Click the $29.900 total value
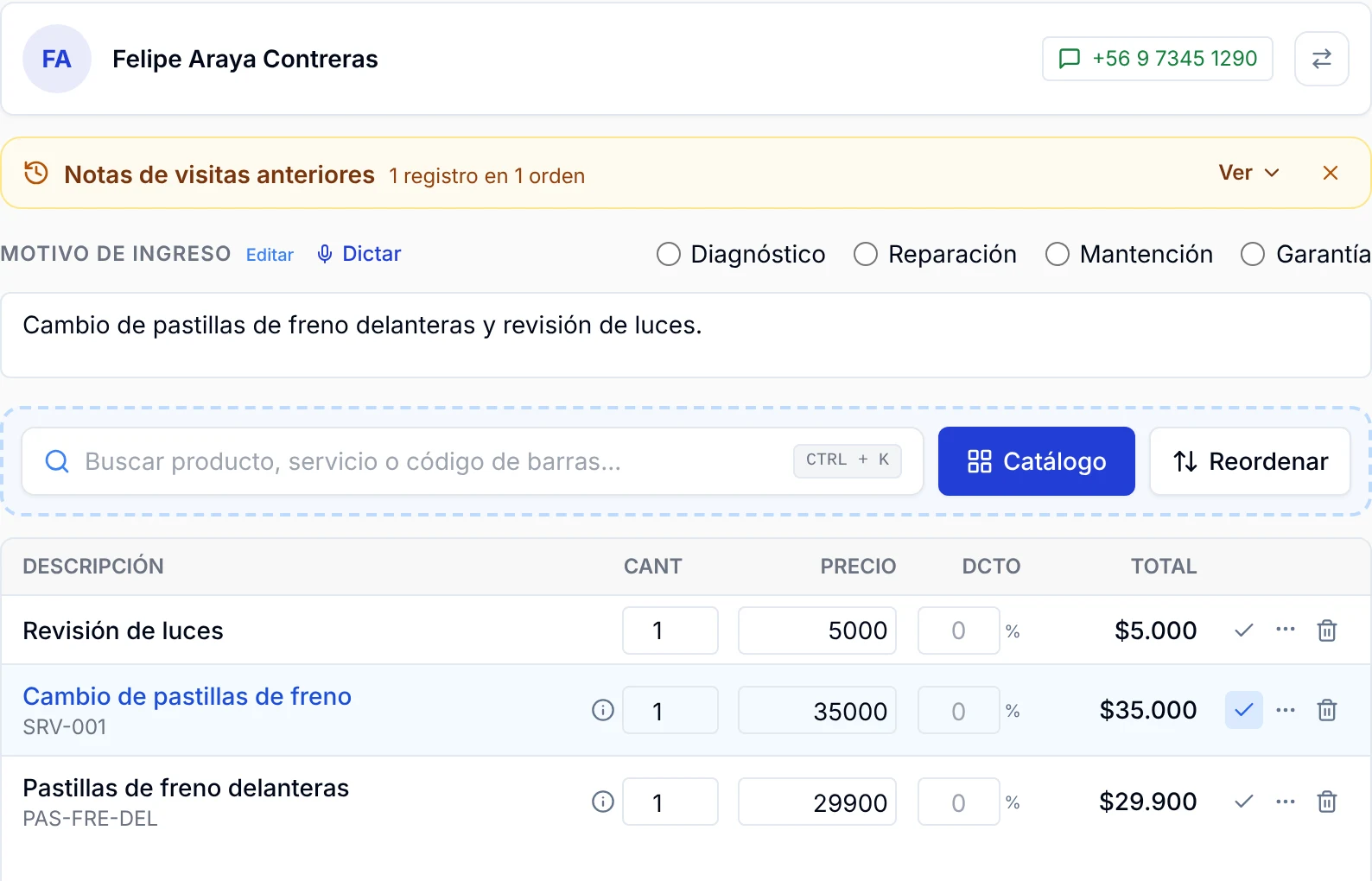The height and width of the screenshot is (881, 1372). point(1147,802)
